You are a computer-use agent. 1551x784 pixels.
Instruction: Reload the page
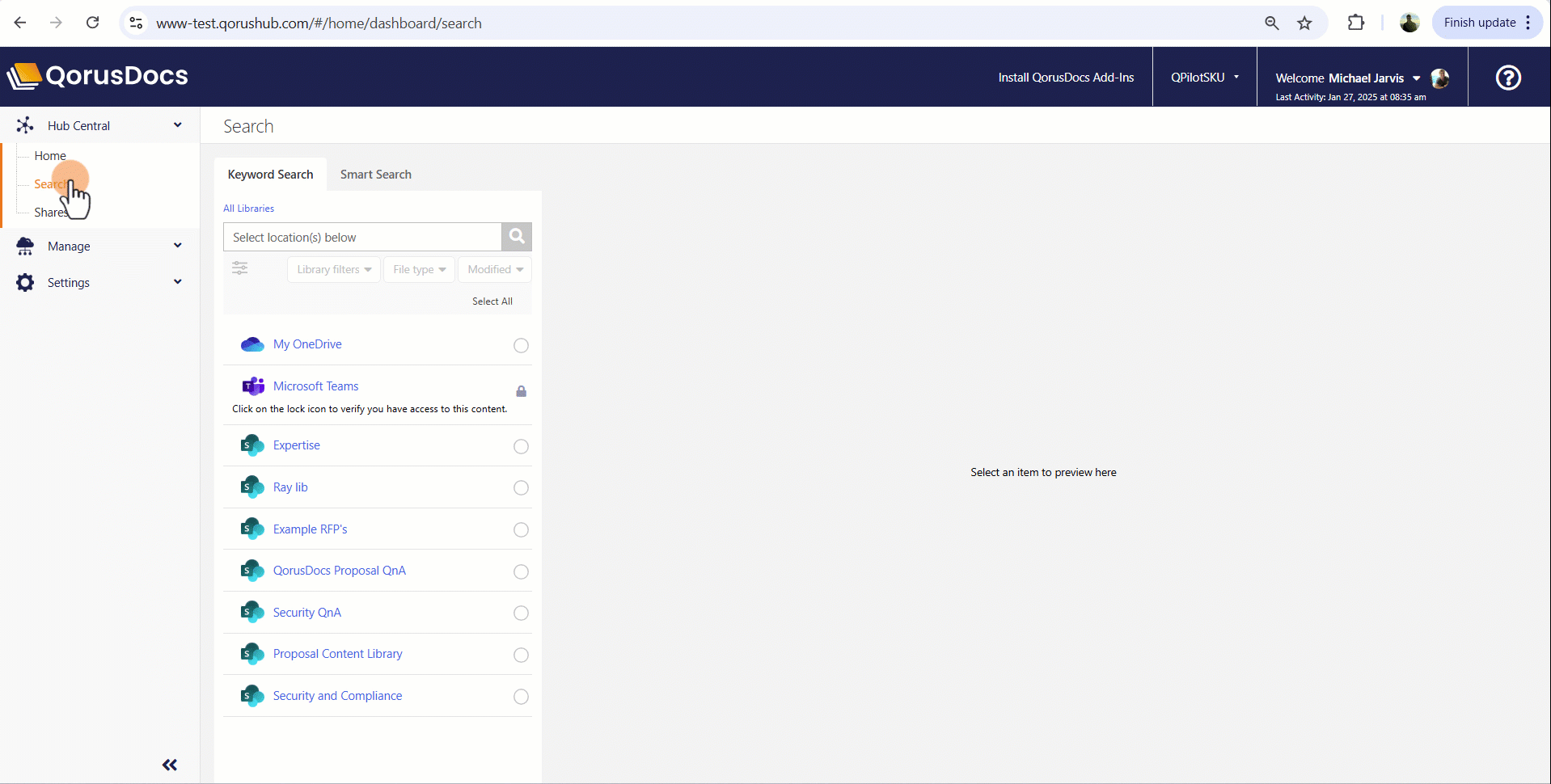pos(93,23)
